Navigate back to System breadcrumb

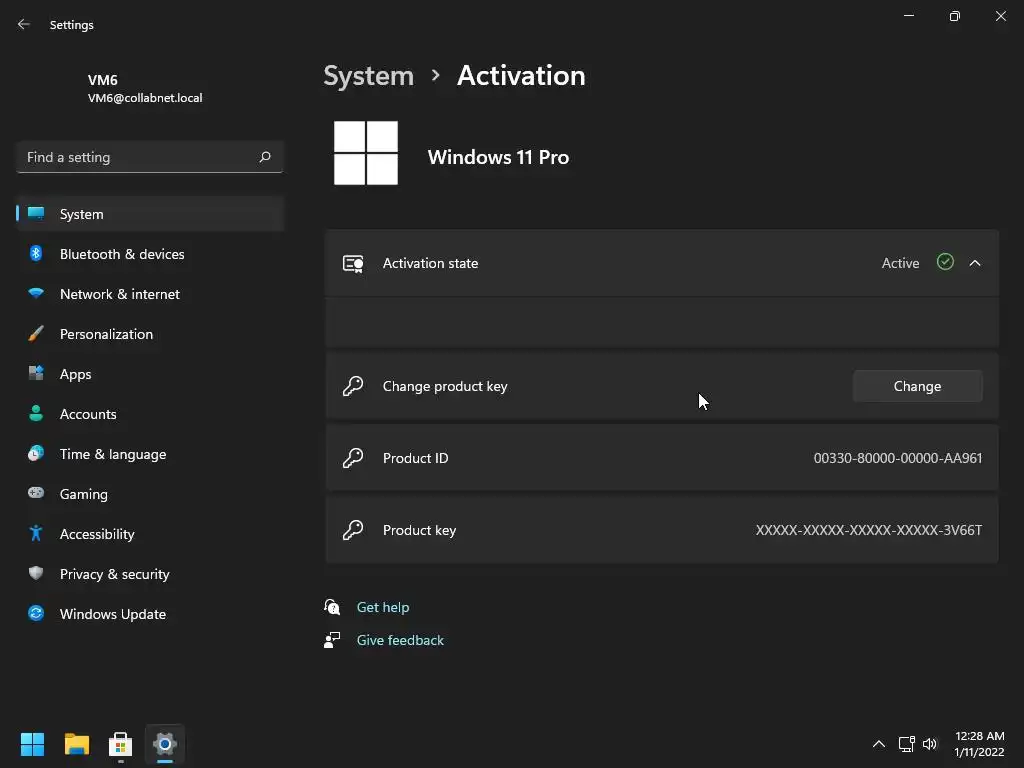click(x=368, y=76)
